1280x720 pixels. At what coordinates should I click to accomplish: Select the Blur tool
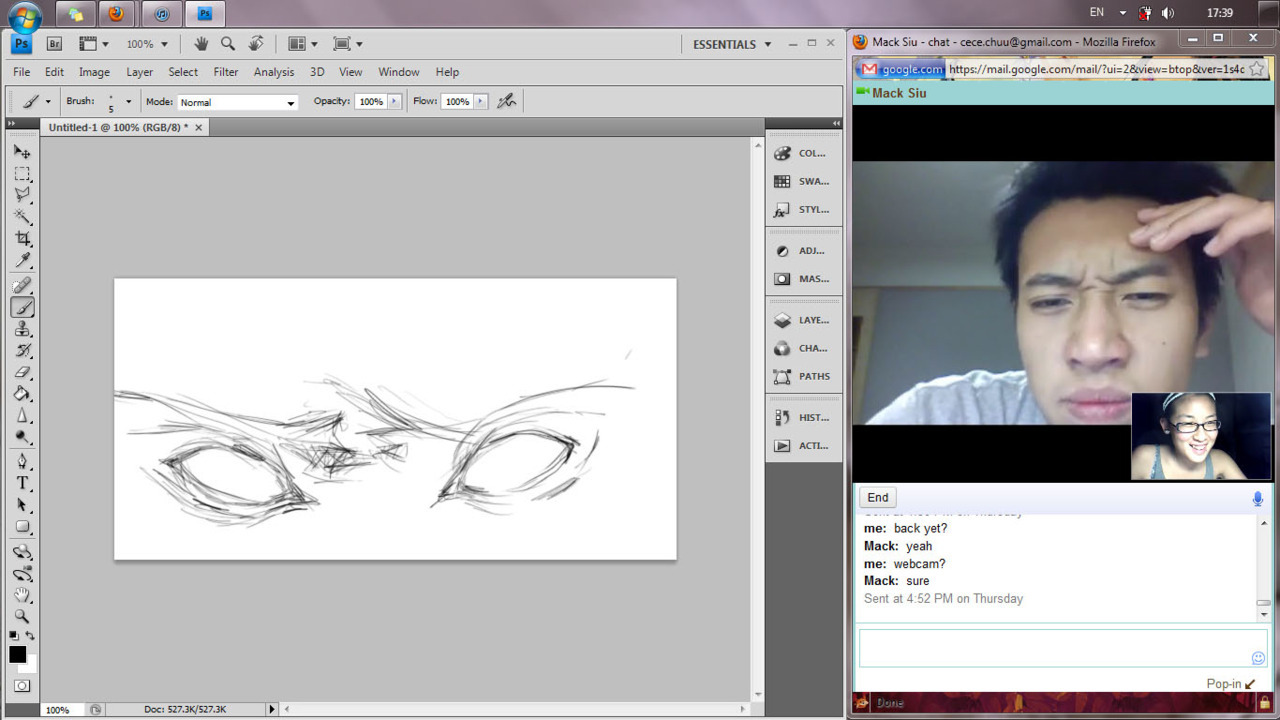pos(22,416)
